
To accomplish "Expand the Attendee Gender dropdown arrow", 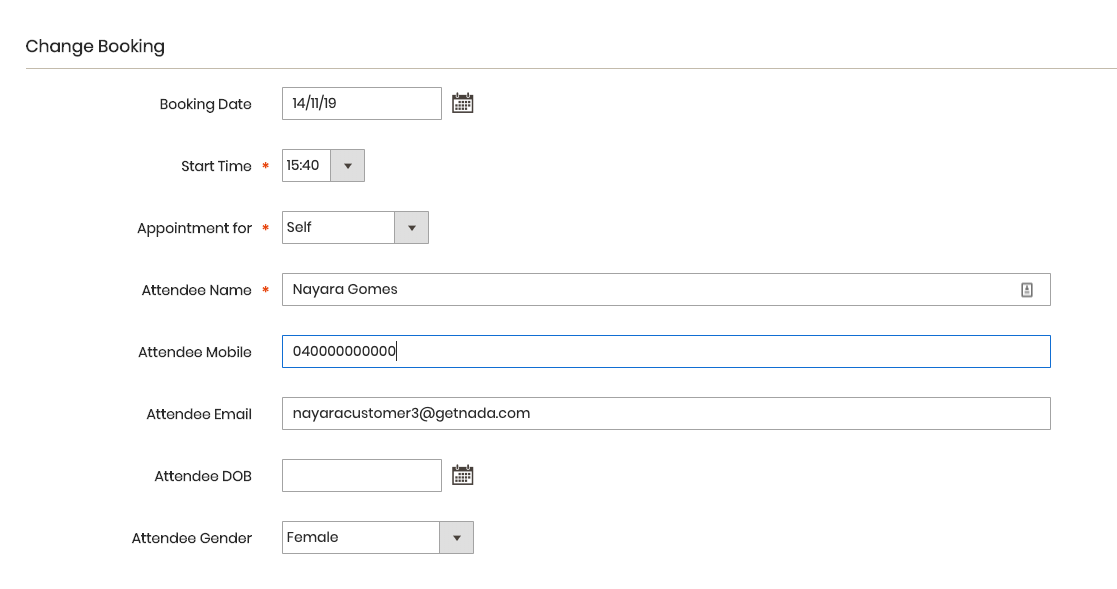I will pyautogui.click(x=457, y=538).
